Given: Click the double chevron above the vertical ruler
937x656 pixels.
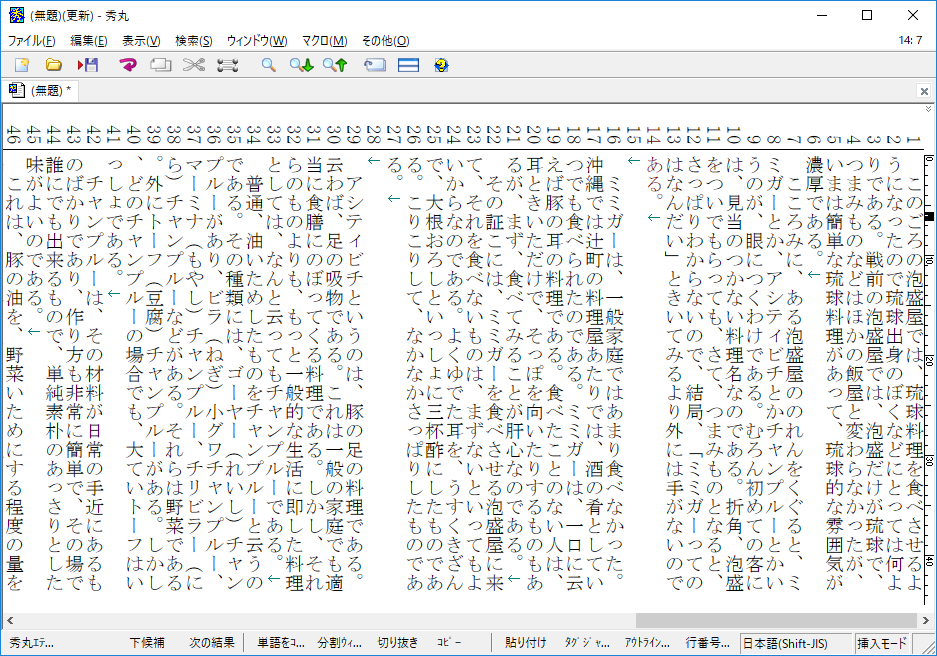Looking at the screenshot, I should [928, 109].
